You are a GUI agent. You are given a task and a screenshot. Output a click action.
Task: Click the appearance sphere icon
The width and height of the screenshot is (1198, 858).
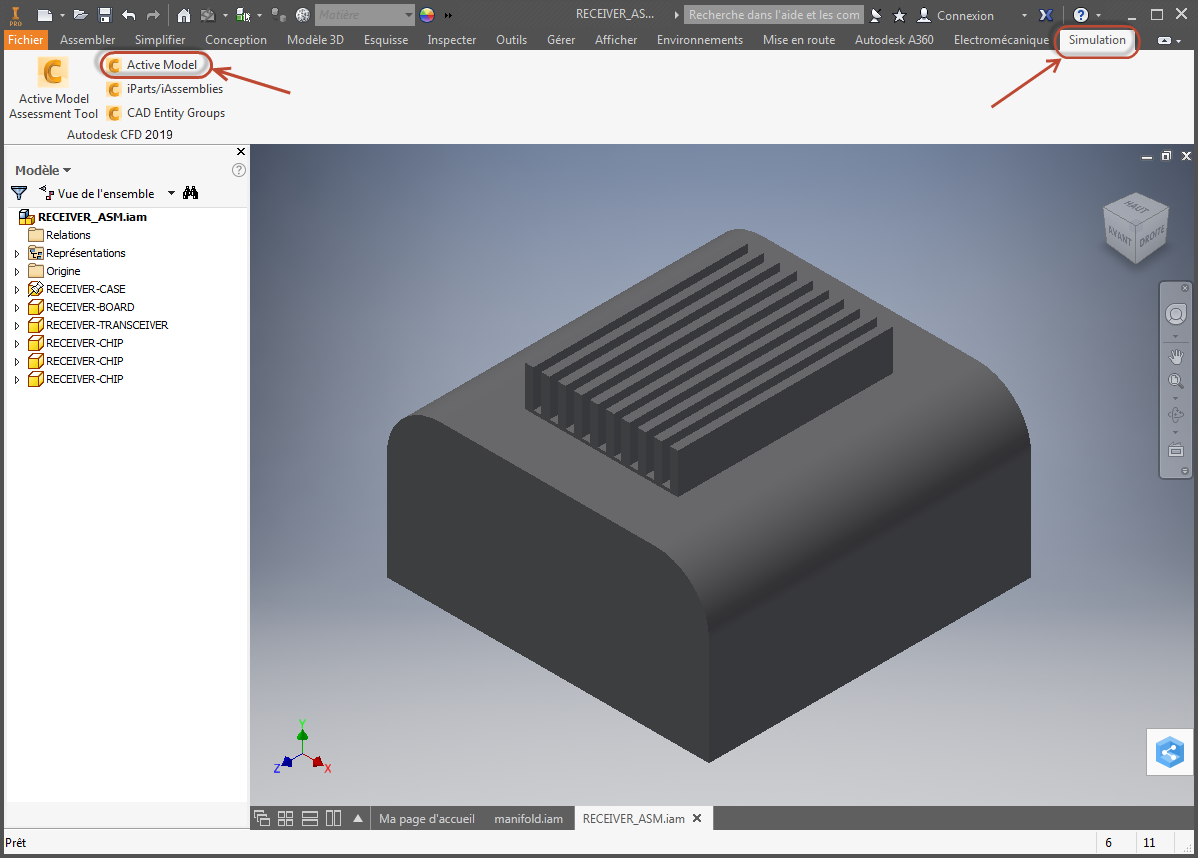(x=303, y=15)
